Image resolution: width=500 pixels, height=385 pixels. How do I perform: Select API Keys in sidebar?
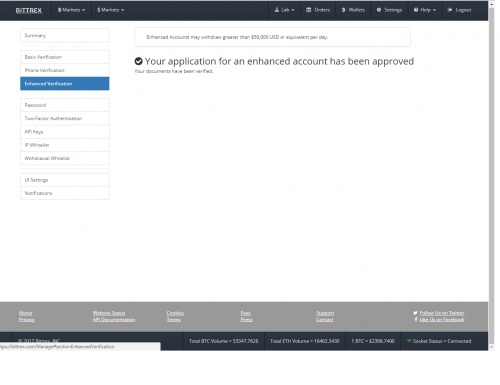click(x=65, y=132)
